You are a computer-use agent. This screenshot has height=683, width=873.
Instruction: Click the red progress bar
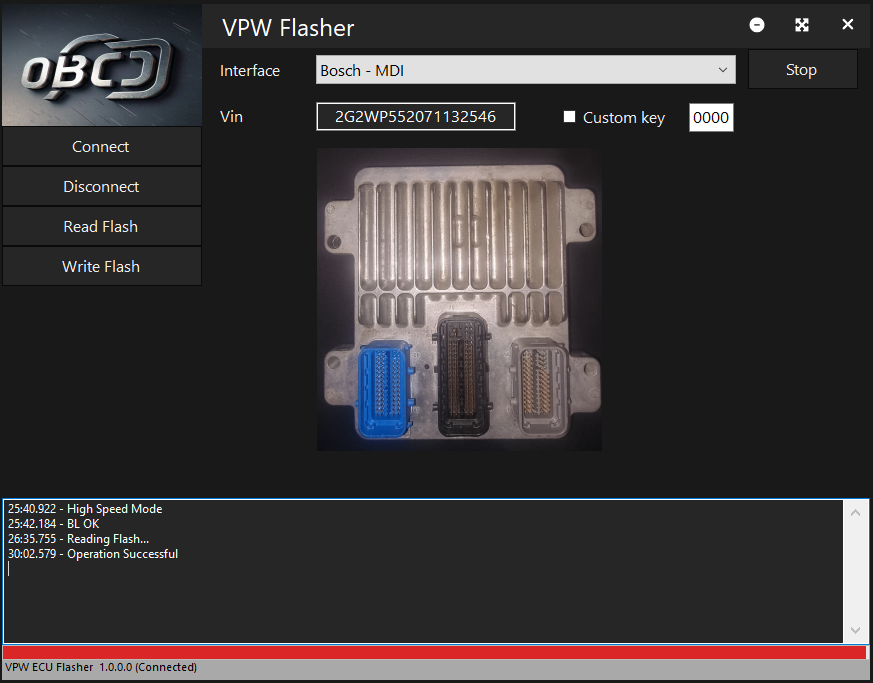pos(434,652)
